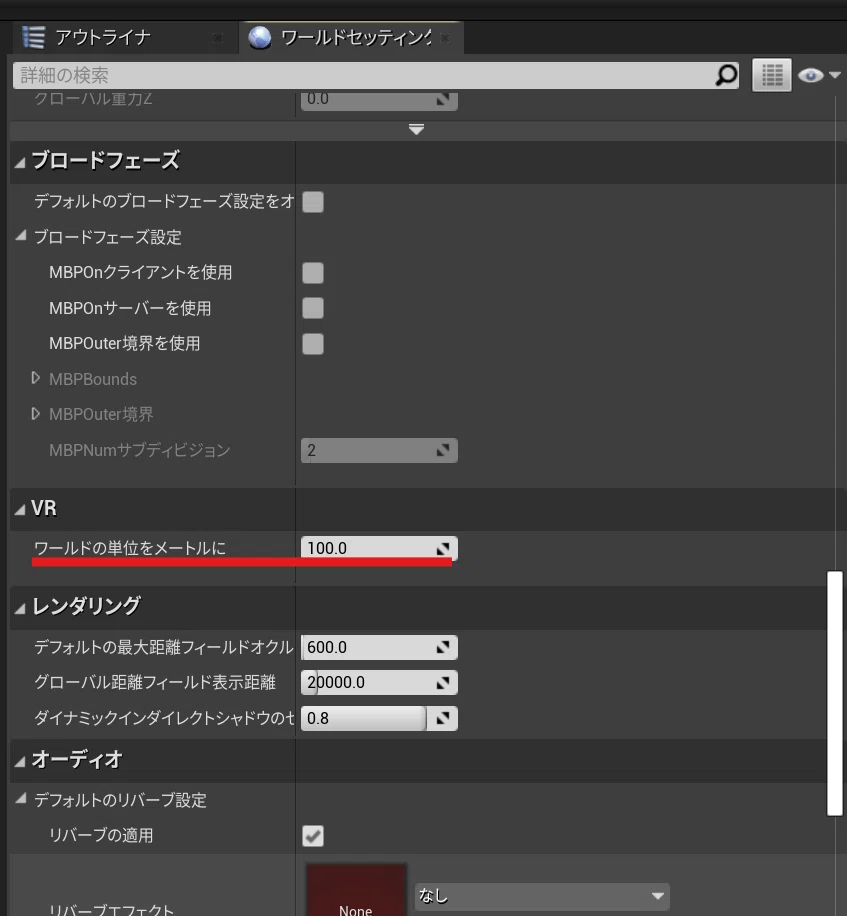Viewport: 847px width, 916px height.
Task: Click the arrow icon in the 0.8 field
Action: 443,718
